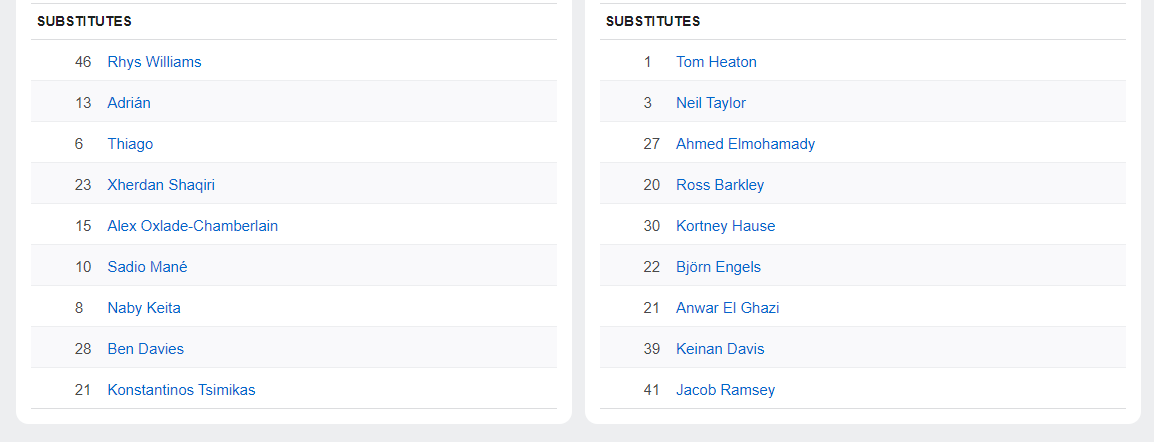Screen dimensions: 1154x442
Task: Click the right Substitutes section header
Action: (653, 21)
